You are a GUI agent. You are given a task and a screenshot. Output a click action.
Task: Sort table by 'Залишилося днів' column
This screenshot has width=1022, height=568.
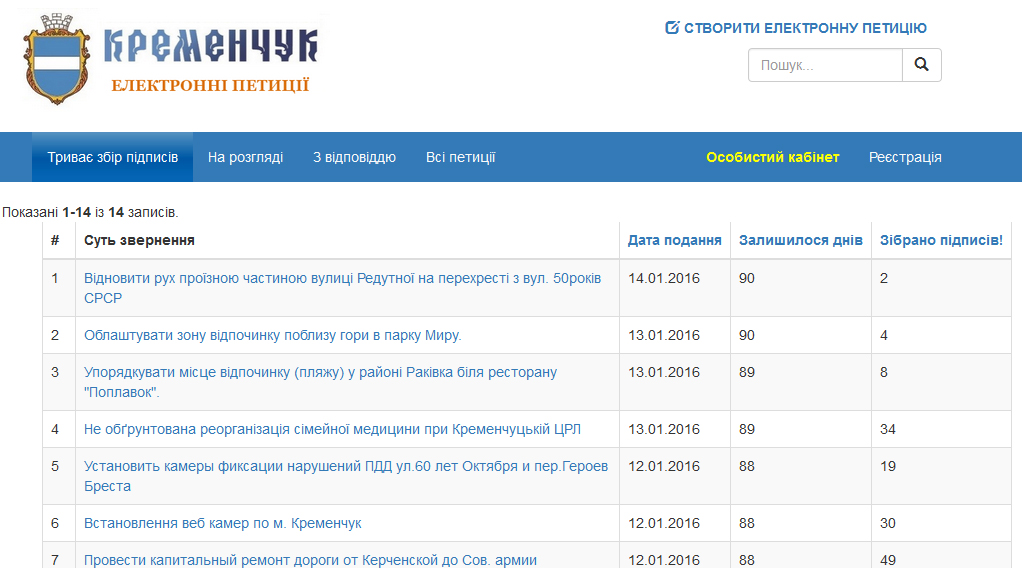[x=800, y=240]
